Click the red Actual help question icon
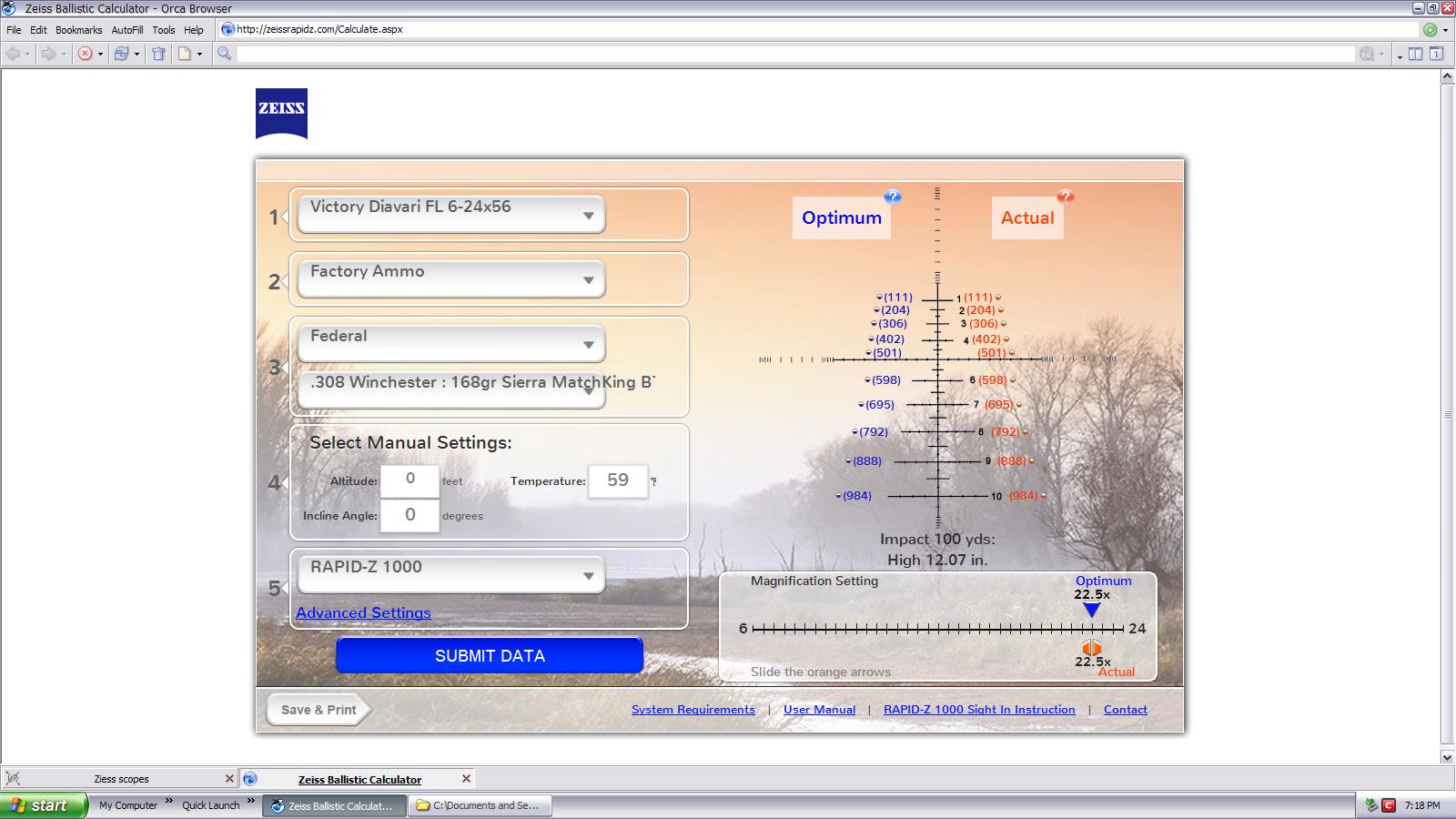 (1065, 197)
